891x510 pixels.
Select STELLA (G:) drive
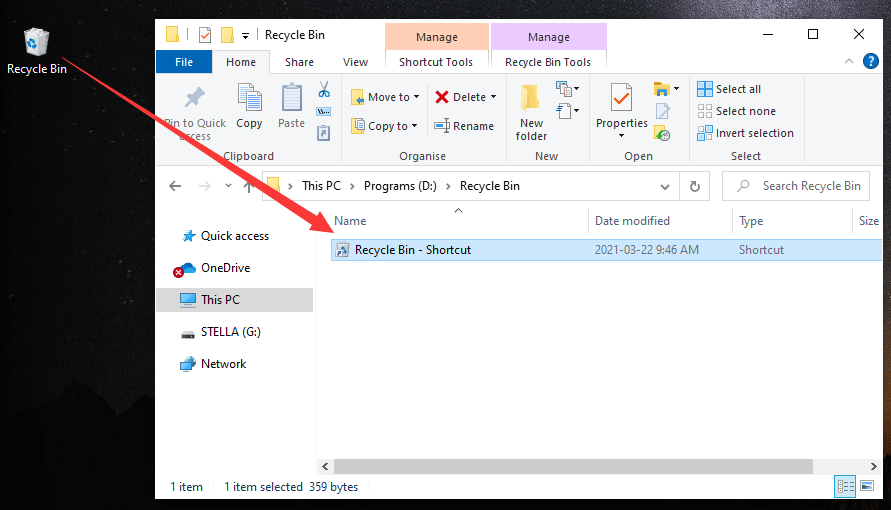pos(231,332)
